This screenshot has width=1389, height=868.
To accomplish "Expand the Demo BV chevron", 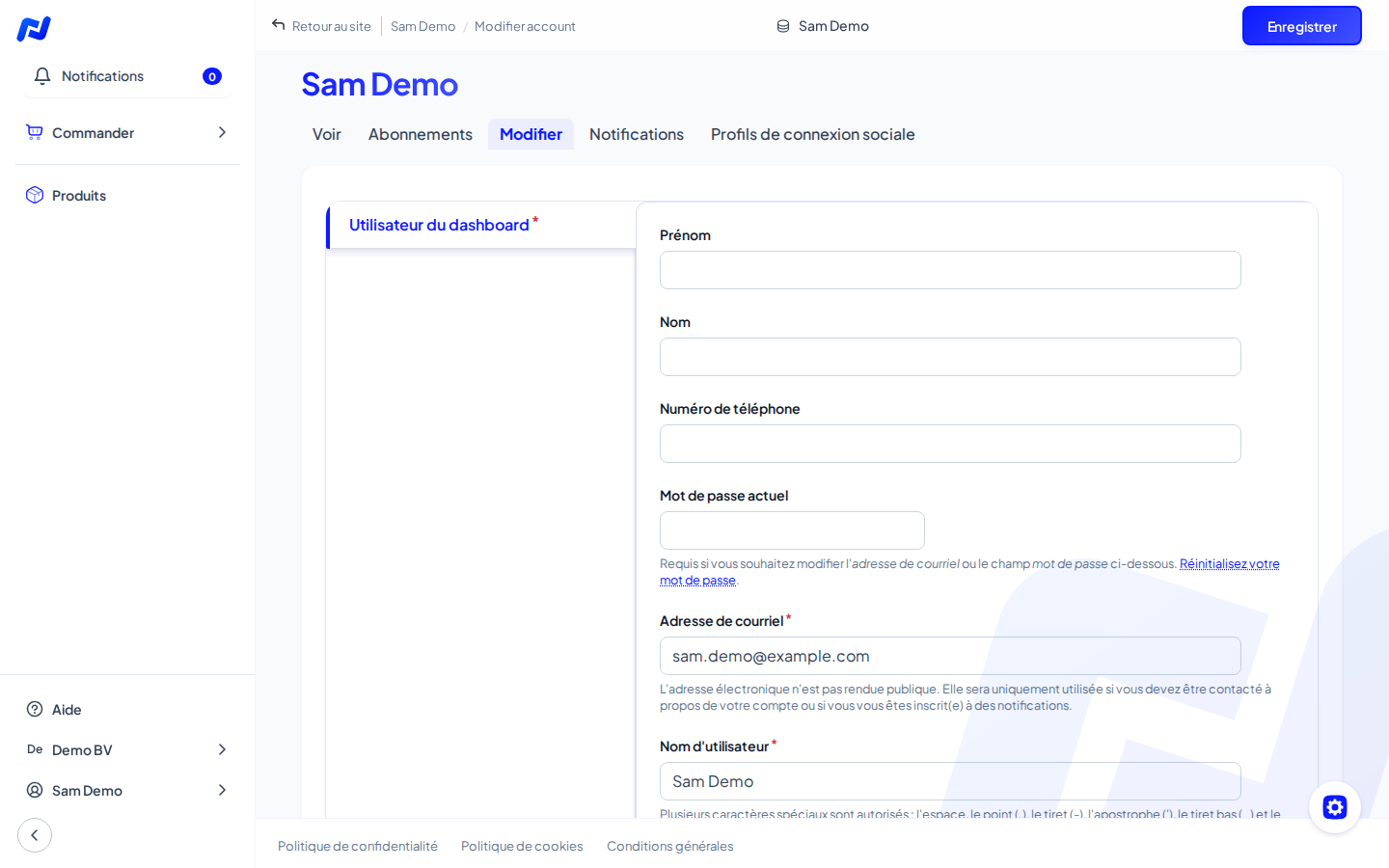I will (222, 749).
